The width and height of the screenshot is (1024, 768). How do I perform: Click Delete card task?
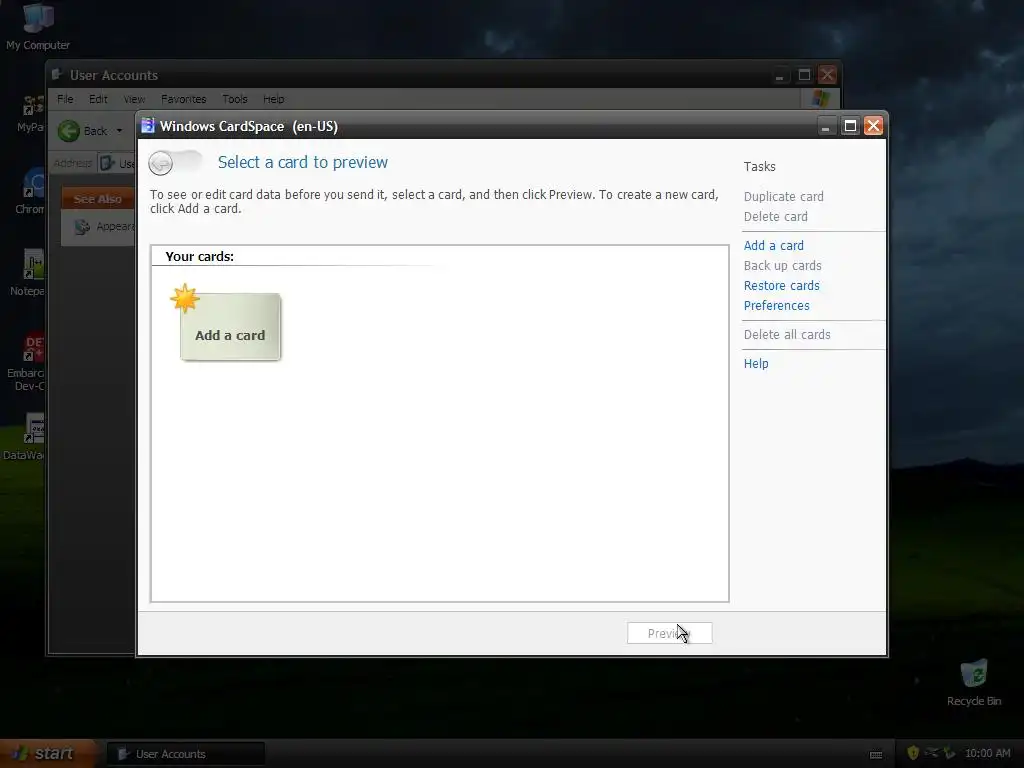coord(775,217)
